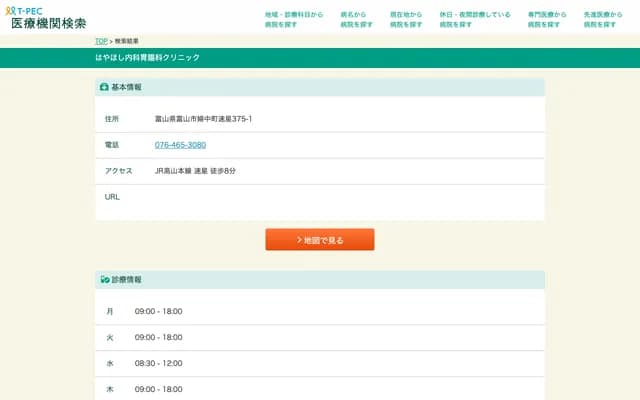Open 休日・夜間診療している病院を探す menu
The height and width of the screenshot is (400, 640).
point(475,19)
